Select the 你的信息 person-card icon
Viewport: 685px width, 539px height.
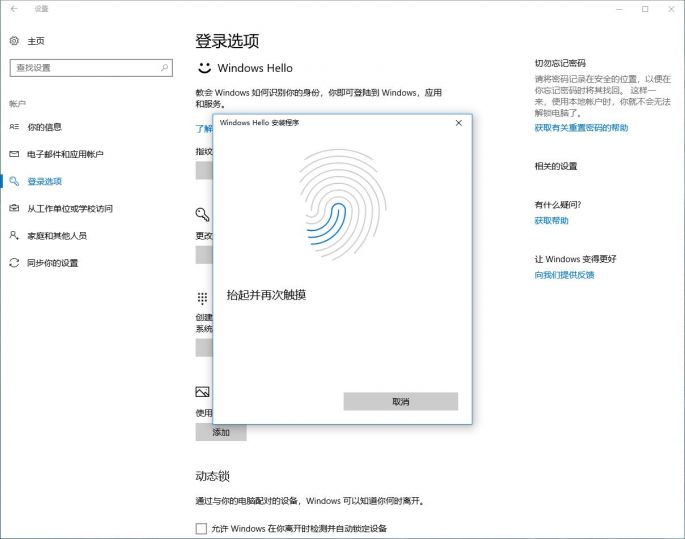coord(14,127)
